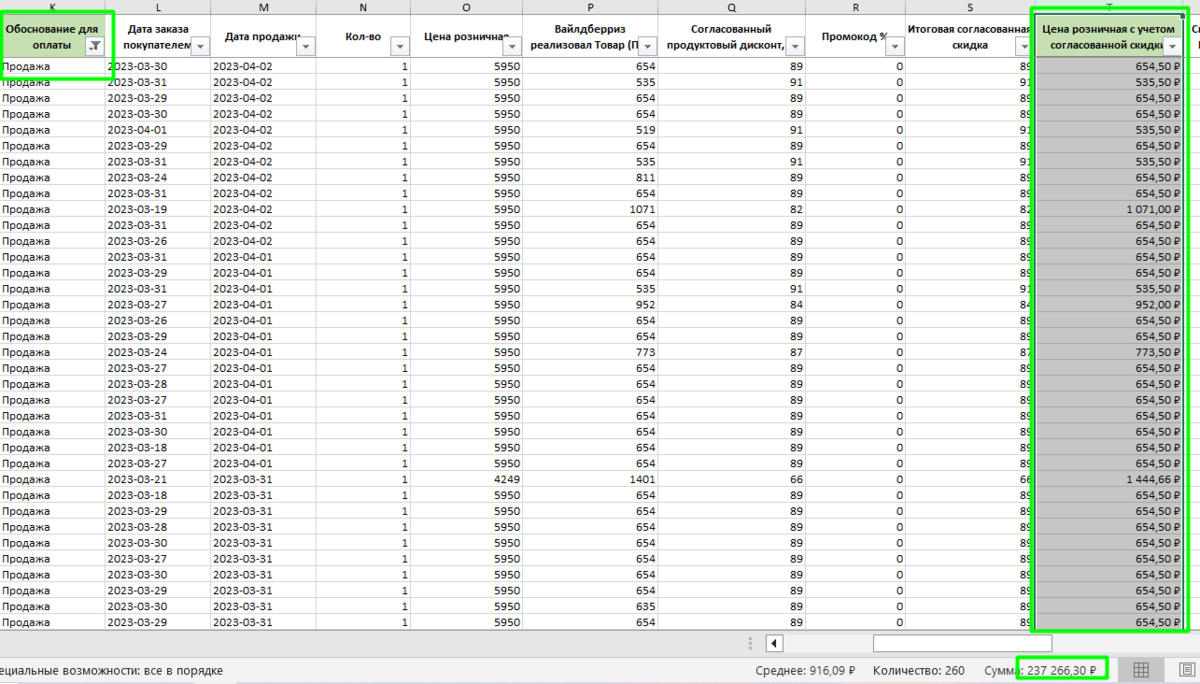This screenshot has height=684, width=1200.
Task: Select the header cell in column O
Action: pos(466,36)
